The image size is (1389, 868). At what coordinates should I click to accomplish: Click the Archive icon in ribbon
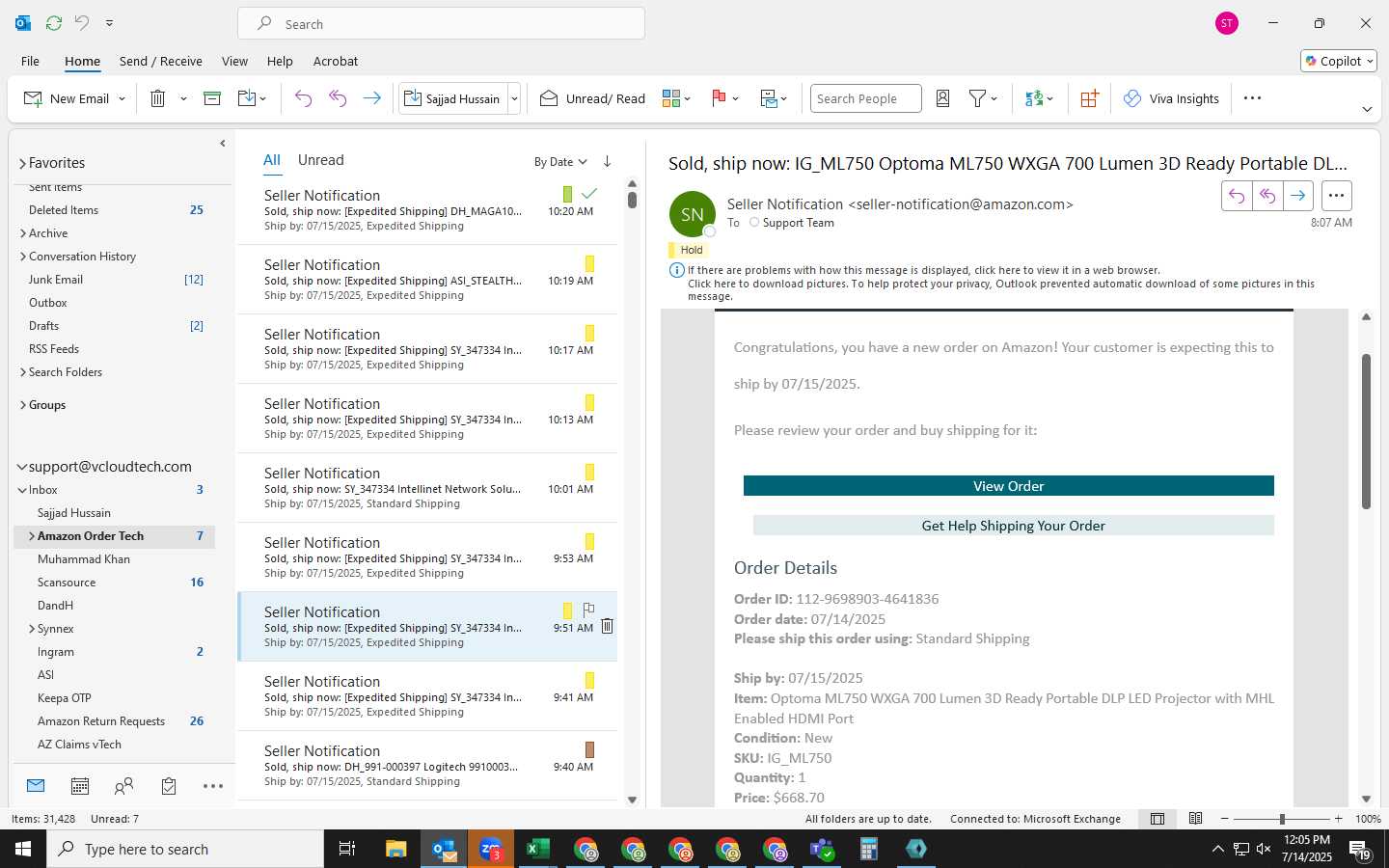(212, 98)
